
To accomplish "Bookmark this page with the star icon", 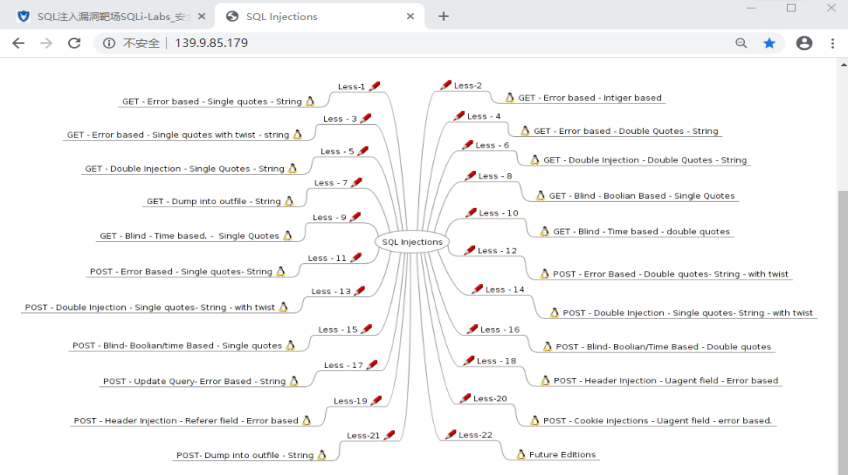I will (x=769, y=43).
